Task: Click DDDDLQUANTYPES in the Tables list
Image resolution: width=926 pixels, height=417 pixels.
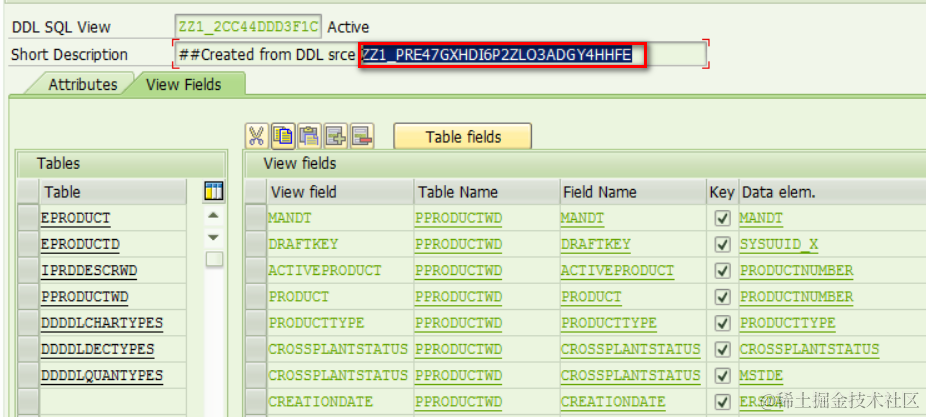Action: click(x=102, y=376)
